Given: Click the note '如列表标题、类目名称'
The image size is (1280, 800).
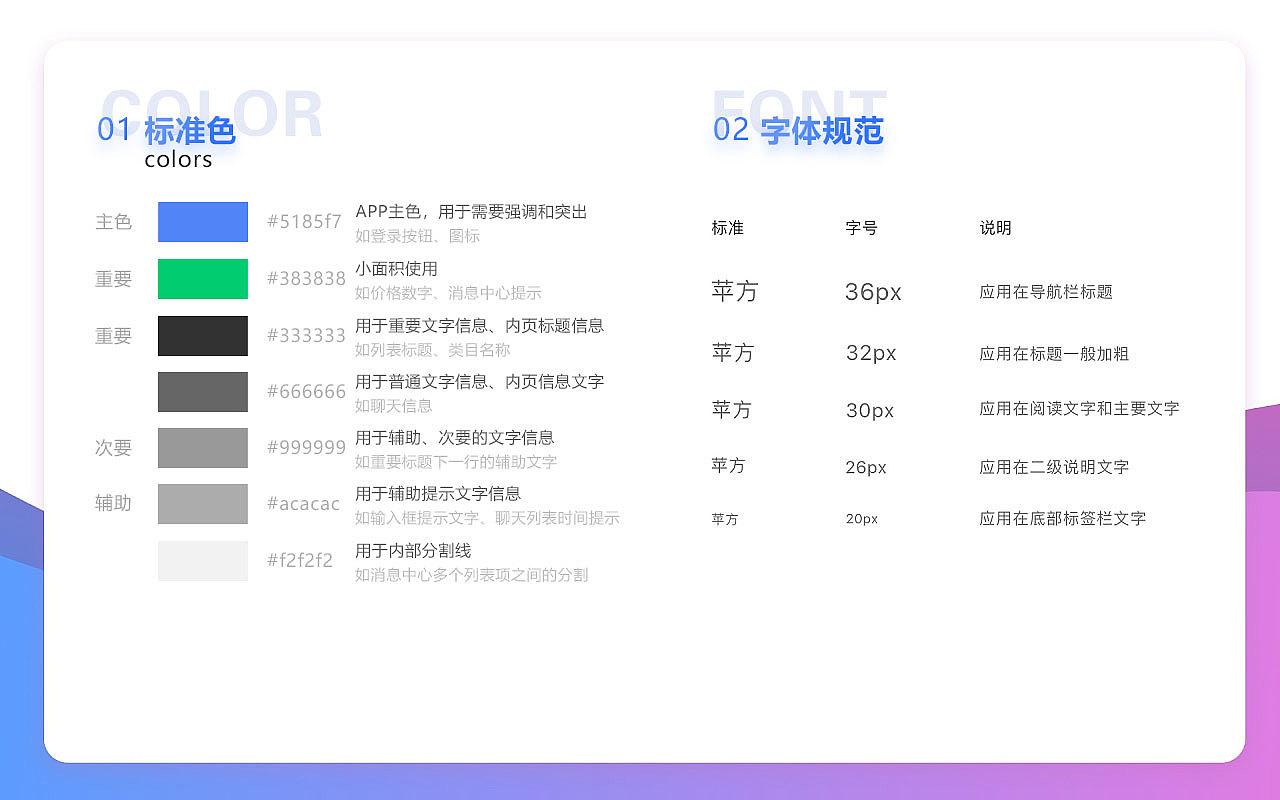Looking at the screenshot, I should click(x=432, y=350).
